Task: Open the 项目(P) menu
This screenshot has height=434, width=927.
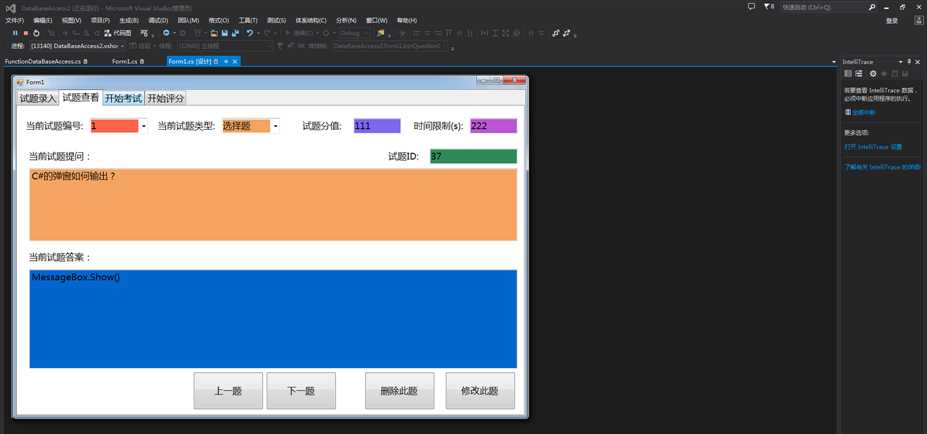Action: (100, 21)
